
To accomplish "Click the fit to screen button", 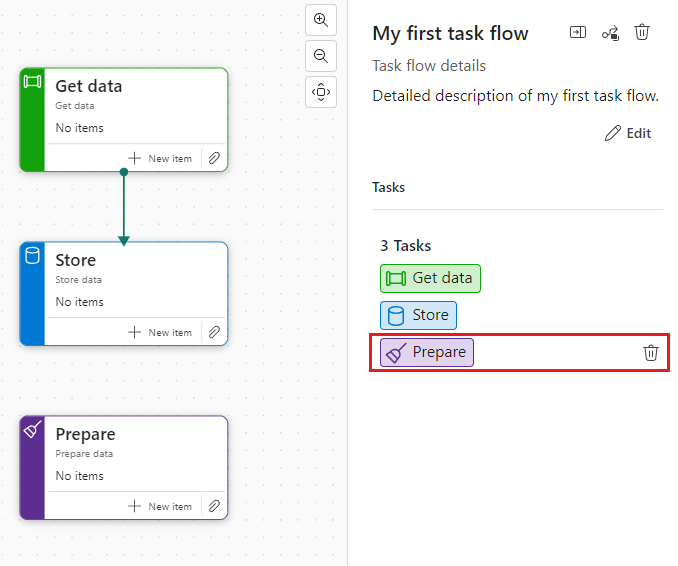I will click(x=320, y=92).
